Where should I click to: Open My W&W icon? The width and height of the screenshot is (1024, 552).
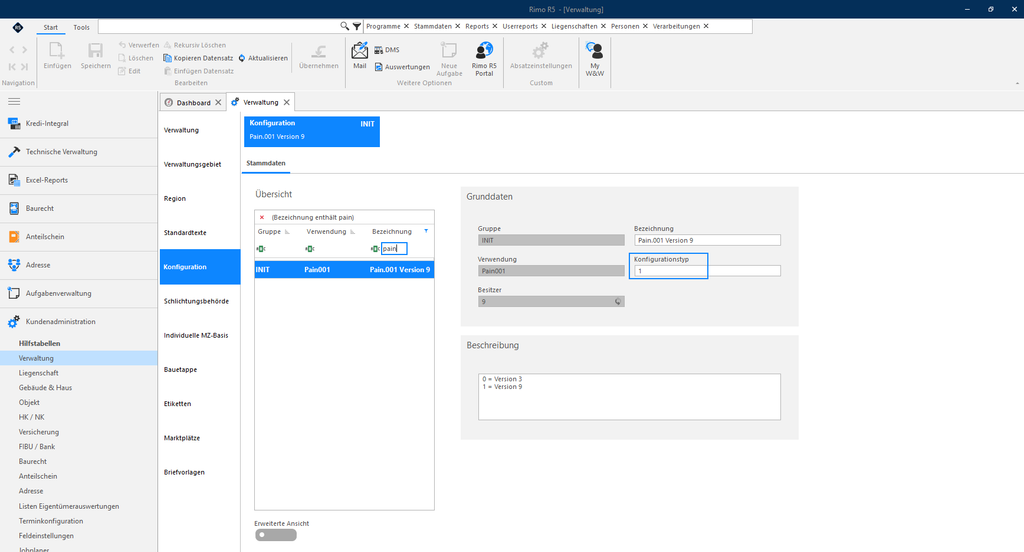coord(594,50)
